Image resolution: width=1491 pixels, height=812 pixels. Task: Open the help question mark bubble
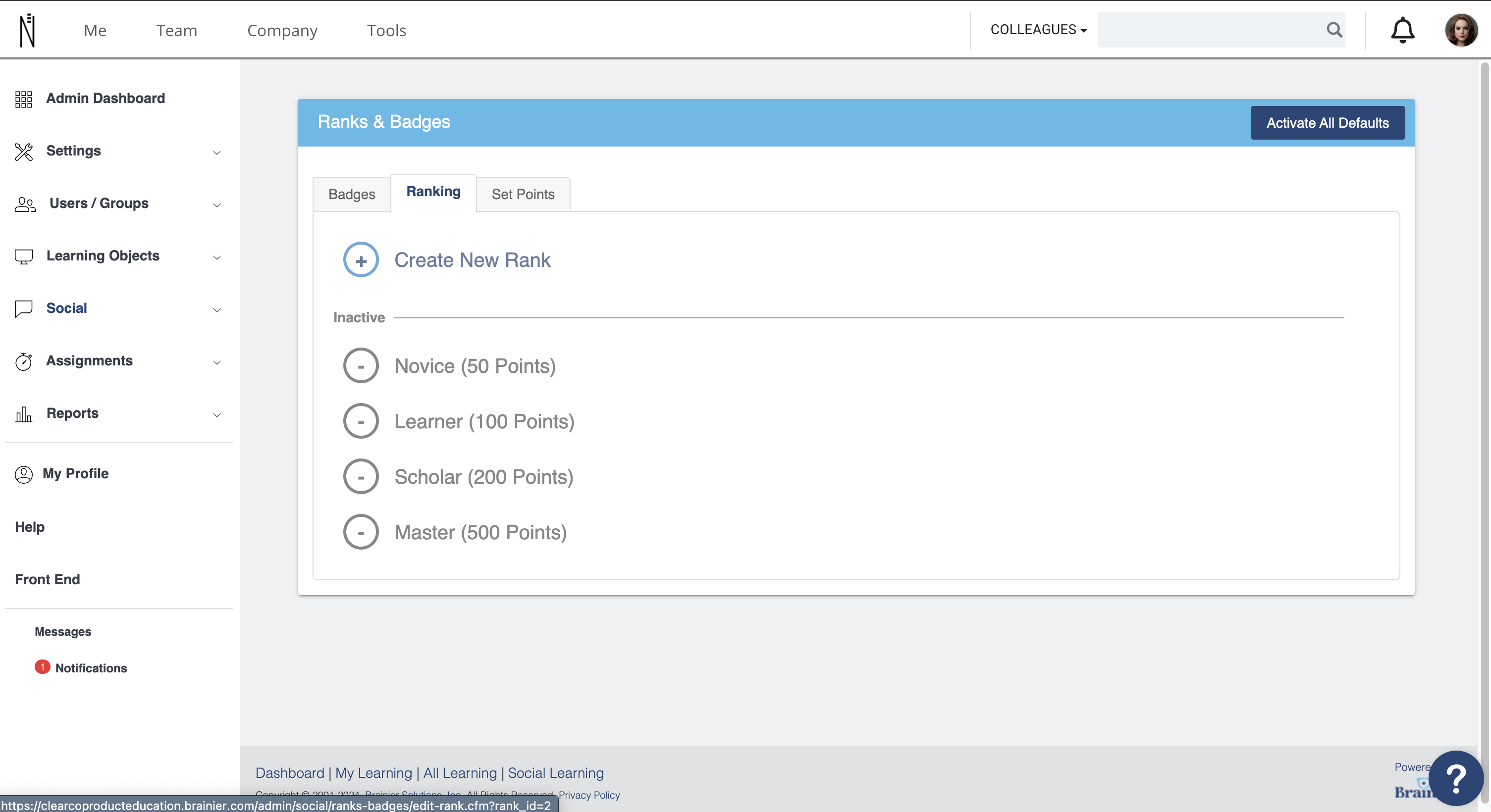pyautogui.click(x=1456, y=778)
